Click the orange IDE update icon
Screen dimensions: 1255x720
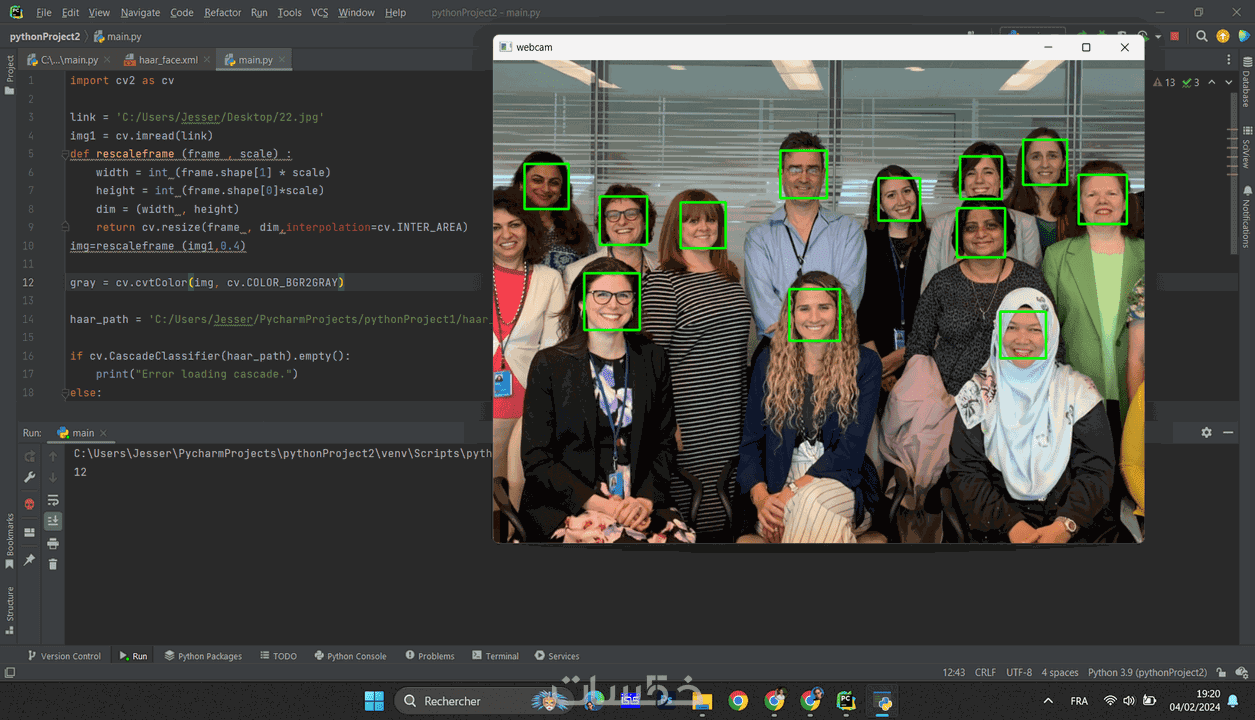pyautogui.click(x=1222, y=36)
